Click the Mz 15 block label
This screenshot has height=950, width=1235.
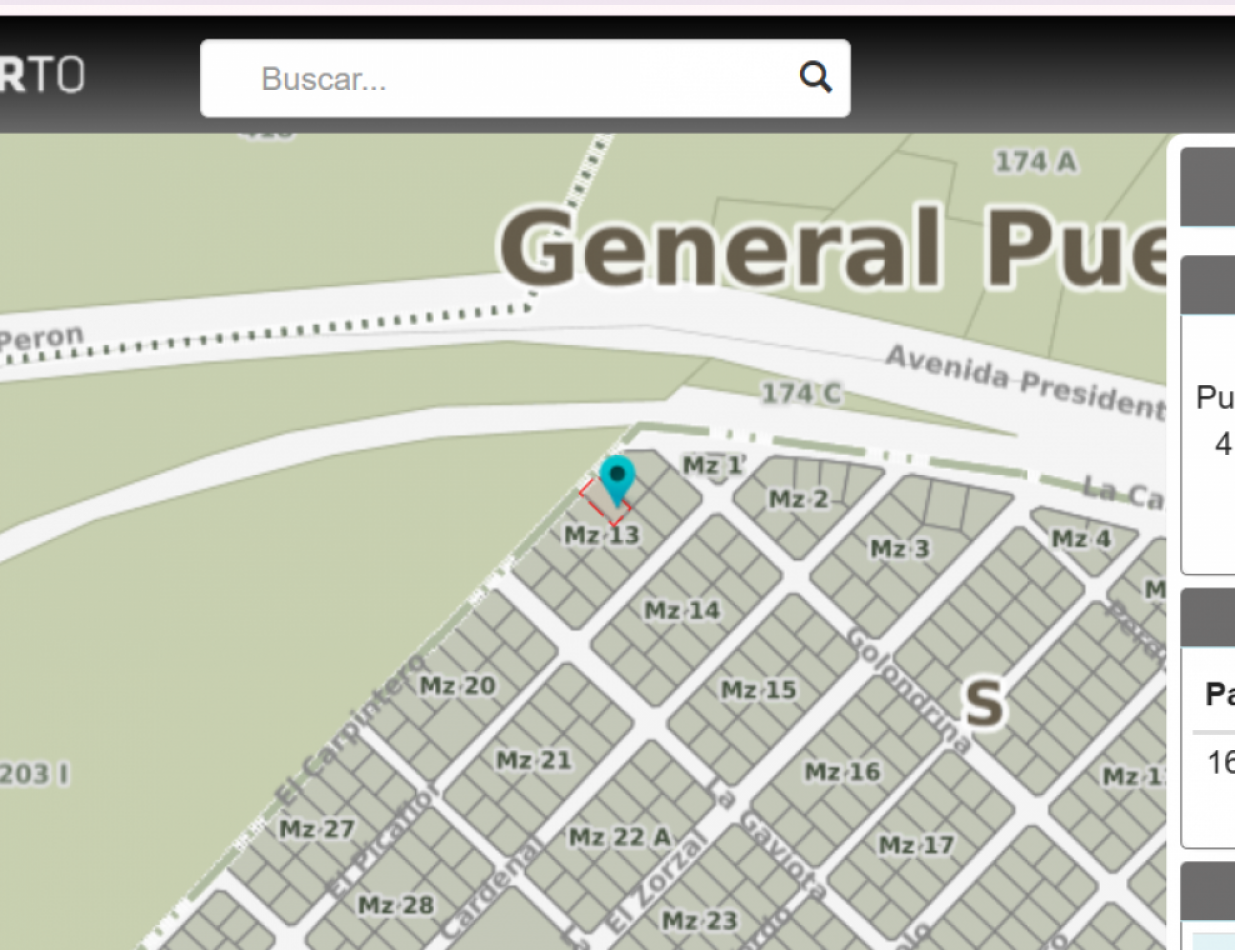pos(759,690)
